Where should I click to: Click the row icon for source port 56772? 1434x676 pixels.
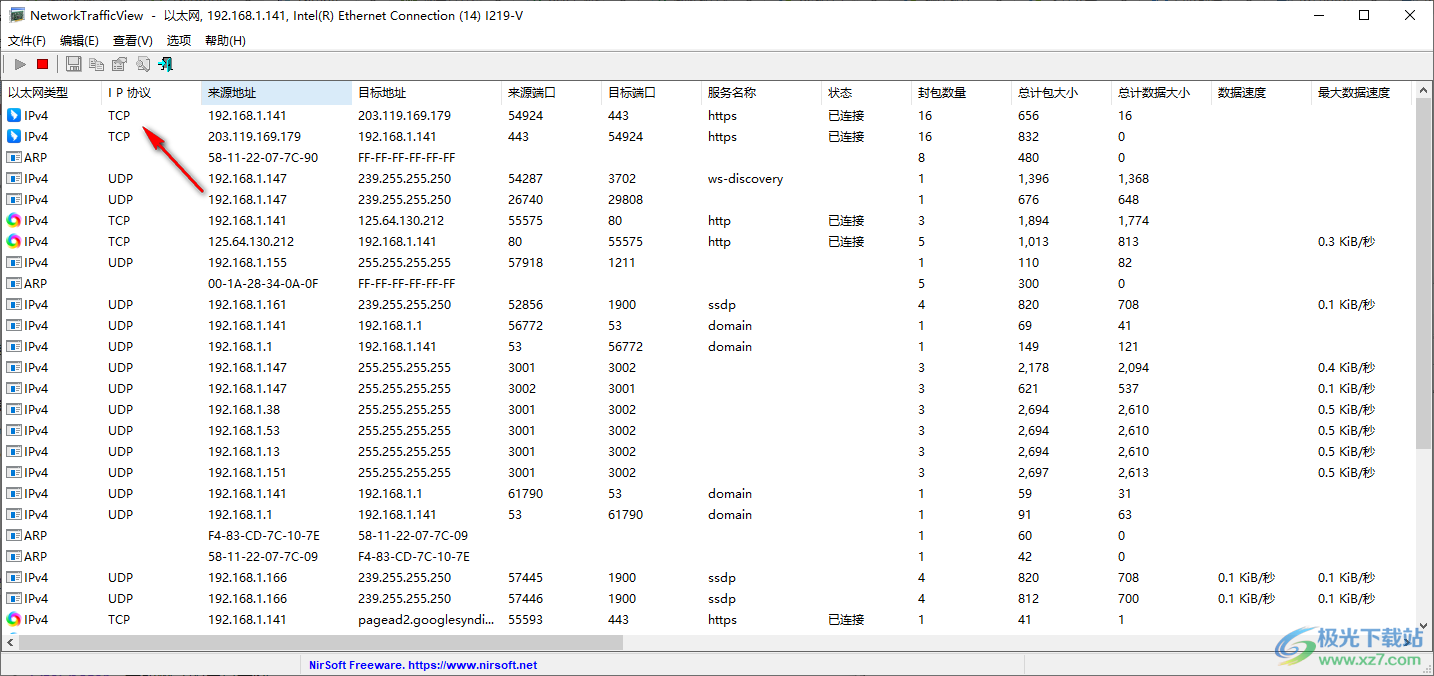click(14, 325)
